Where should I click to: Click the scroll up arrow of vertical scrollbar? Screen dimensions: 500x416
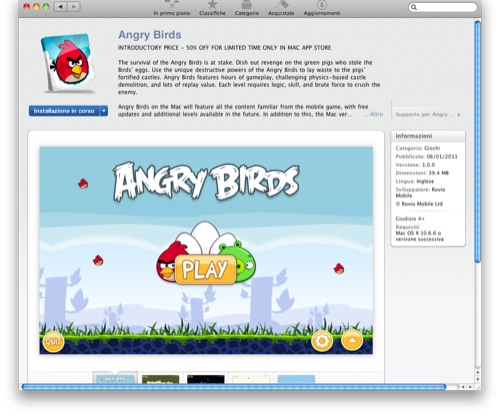pyautogui.click(x=477, y=372)
